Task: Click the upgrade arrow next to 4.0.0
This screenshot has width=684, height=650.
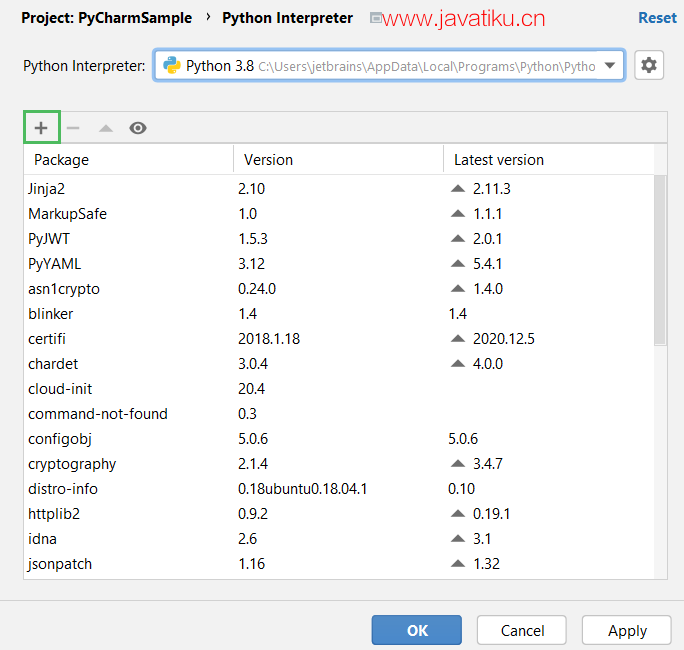Action: [458, 363]
